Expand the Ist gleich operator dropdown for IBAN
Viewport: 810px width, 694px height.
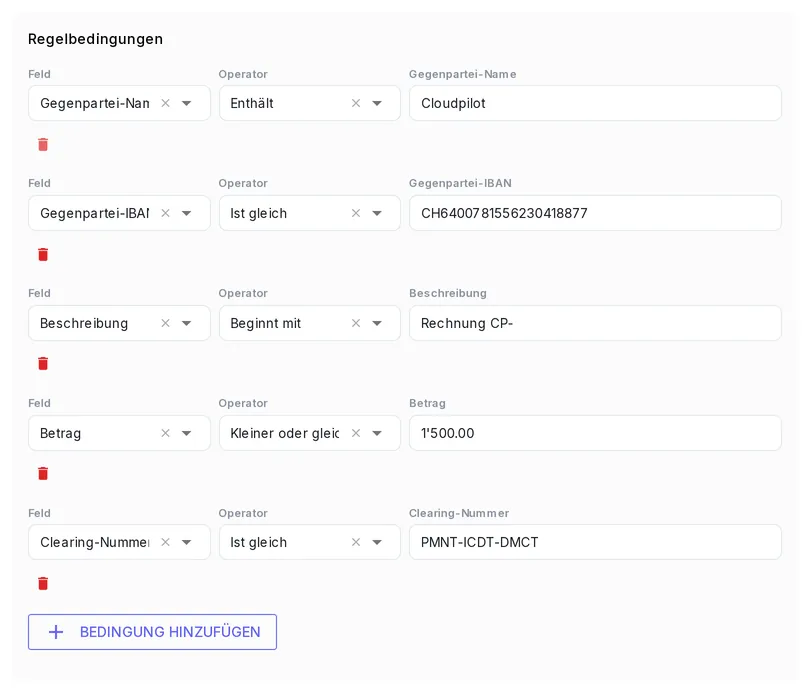coord(377,213)
